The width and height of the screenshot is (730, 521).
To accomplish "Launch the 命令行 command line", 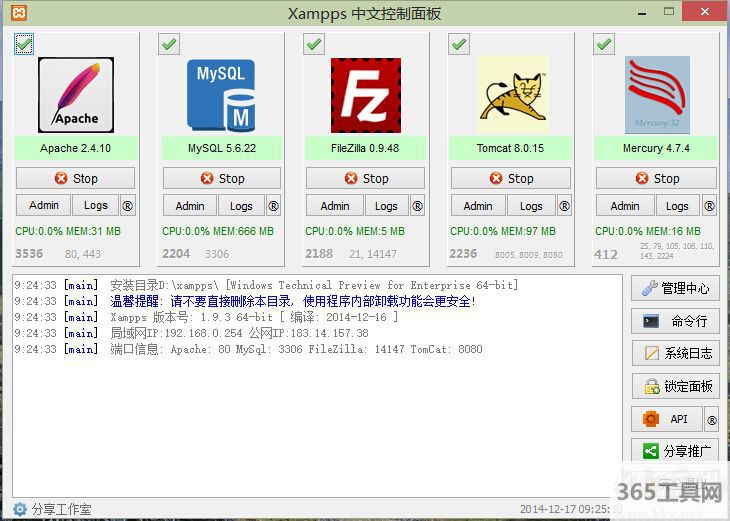I will 676,321.
